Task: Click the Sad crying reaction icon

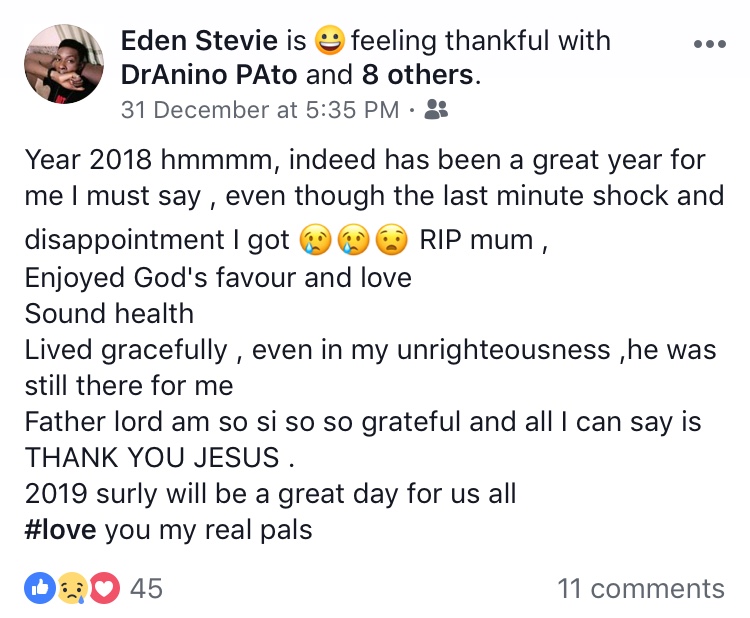Action: (70, 588)
